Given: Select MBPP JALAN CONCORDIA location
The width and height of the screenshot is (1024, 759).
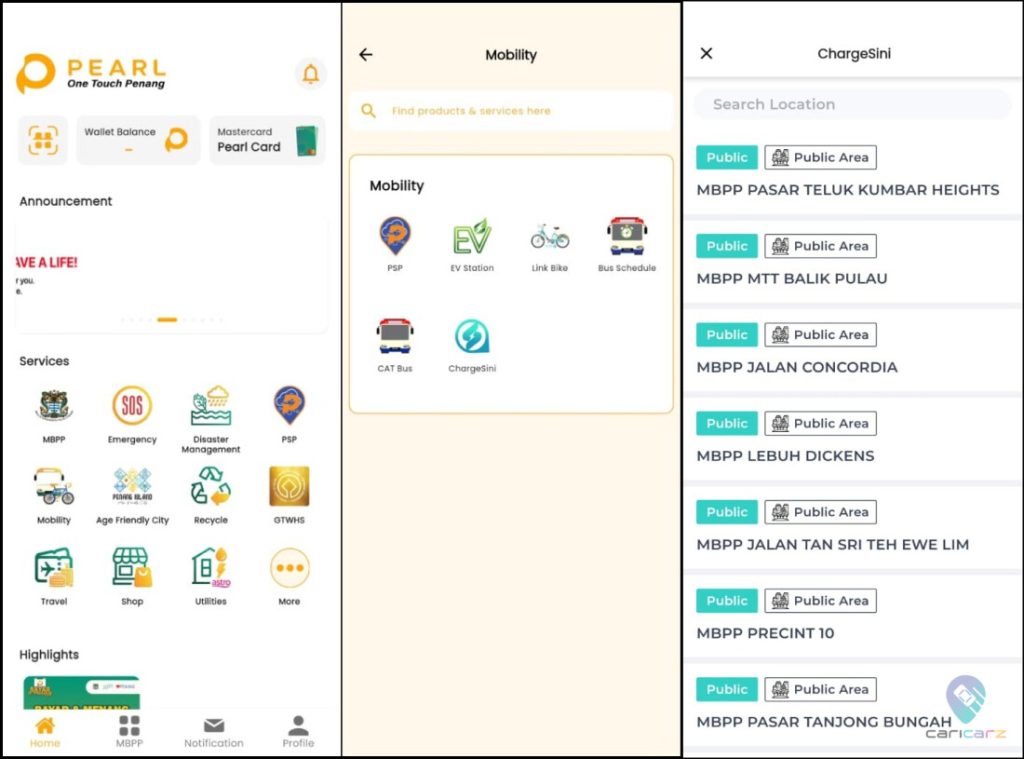Looking at the screenshot, I should 853,350.
